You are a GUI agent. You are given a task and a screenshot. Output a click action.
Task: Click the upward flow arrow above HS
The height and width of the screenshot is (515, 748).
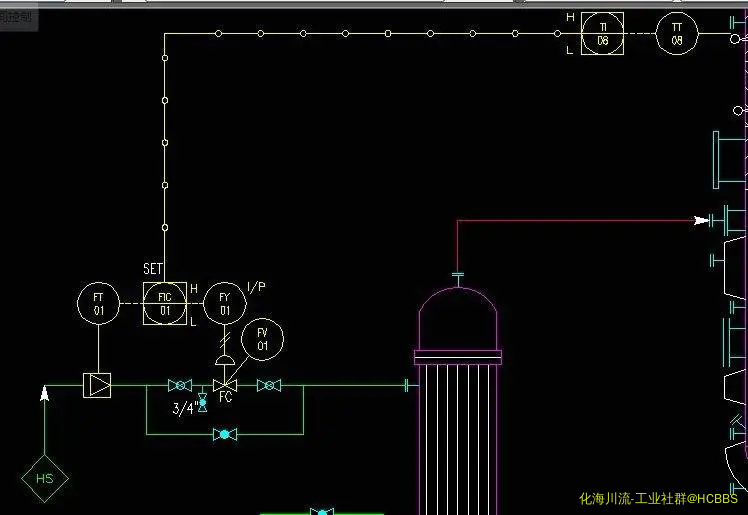coord(45,394)
